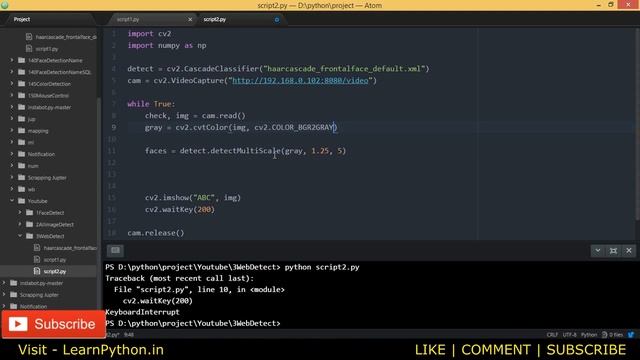The height and width of the screenshot is (360, 640).
Task: Expand the Notification folder above num
Action: 11,154
